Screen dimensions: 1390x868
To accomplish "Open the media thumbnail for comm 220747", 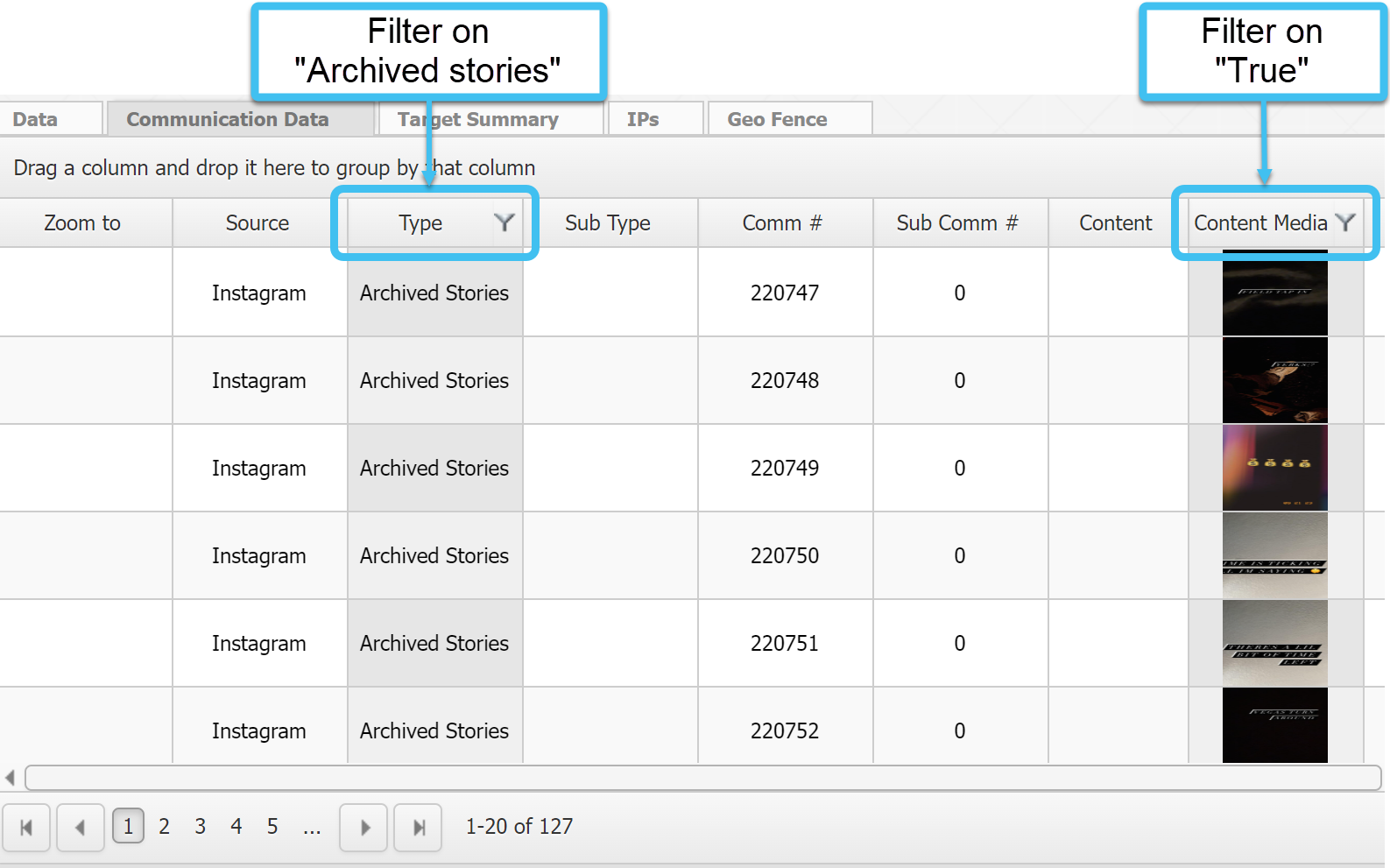I will 1274,293.
